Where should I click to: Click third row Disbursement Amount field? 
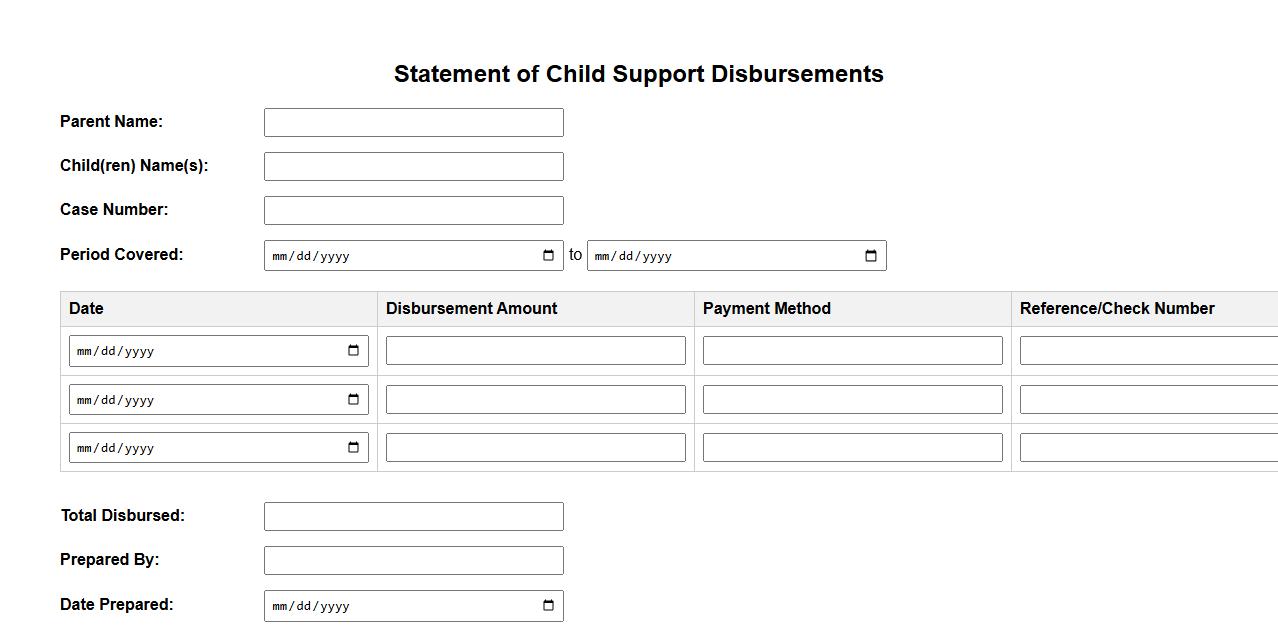click(x=535, y=448)
